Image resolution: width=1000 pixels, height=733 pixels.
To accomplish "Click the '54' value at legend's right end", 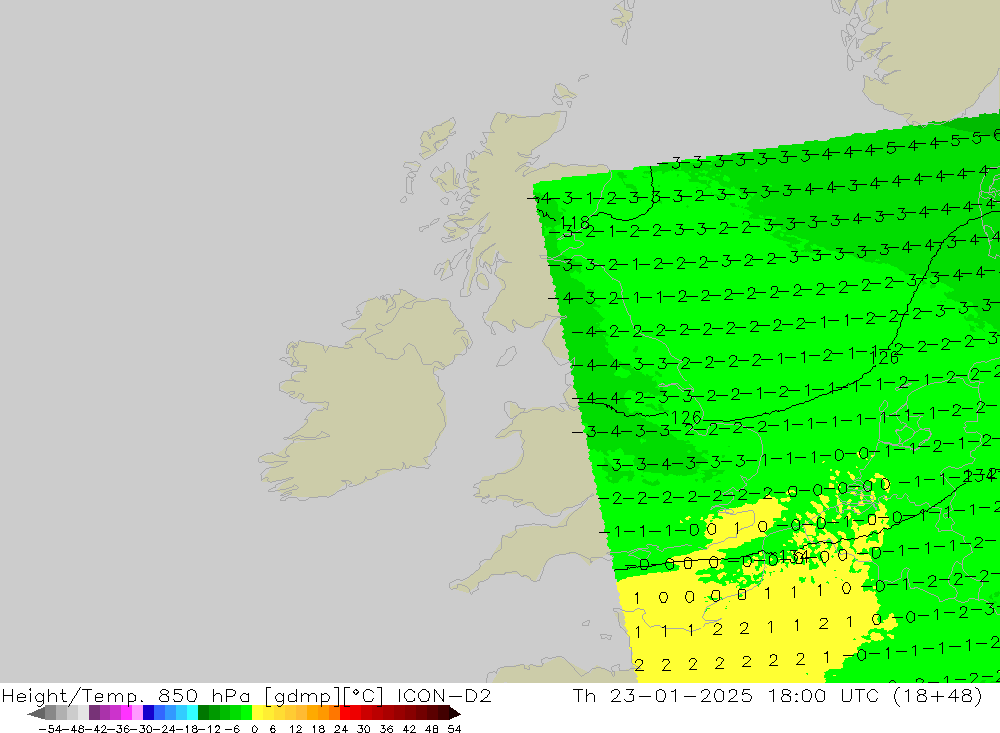I will click(454, 729).
